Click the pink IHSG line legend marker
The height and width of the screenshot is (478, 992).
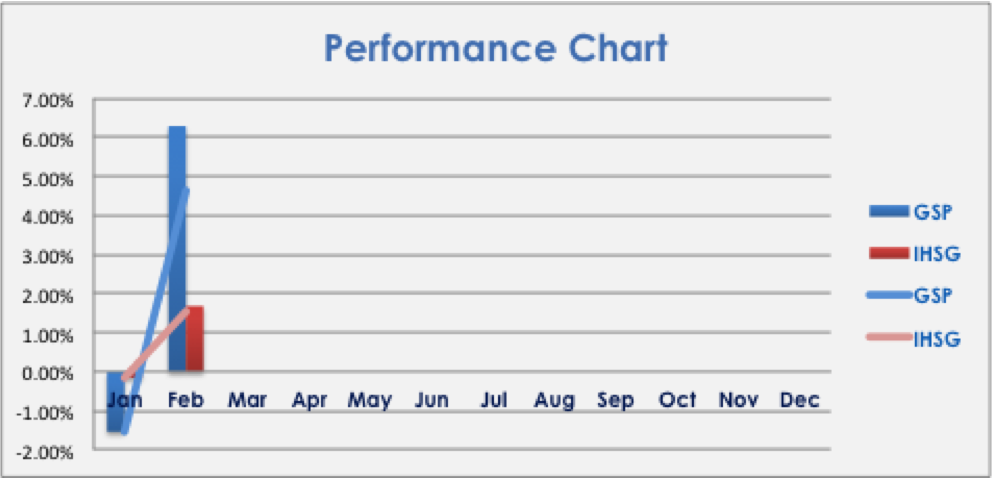(x=889, y=339)
